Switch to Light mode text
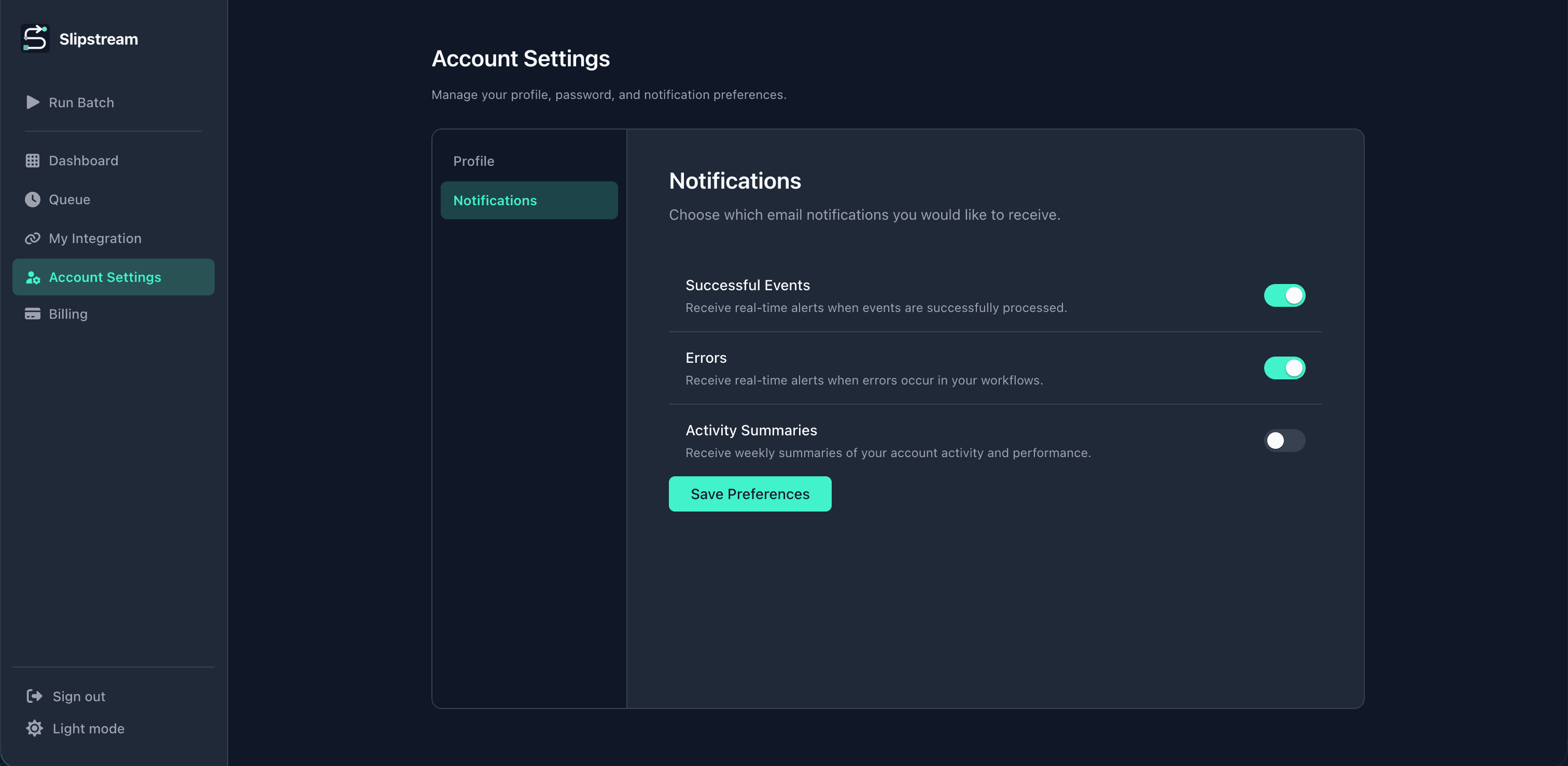1568x766 pixels. click(88, 729)
